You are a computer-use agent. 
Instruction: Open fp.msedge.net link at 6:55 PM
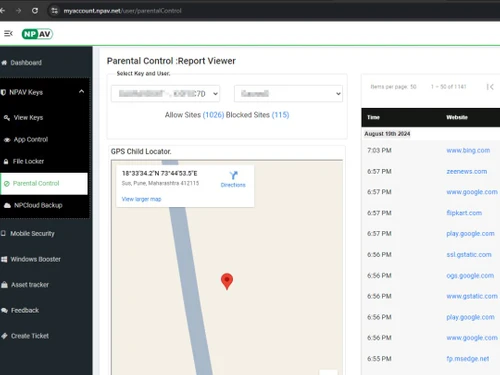468,359
